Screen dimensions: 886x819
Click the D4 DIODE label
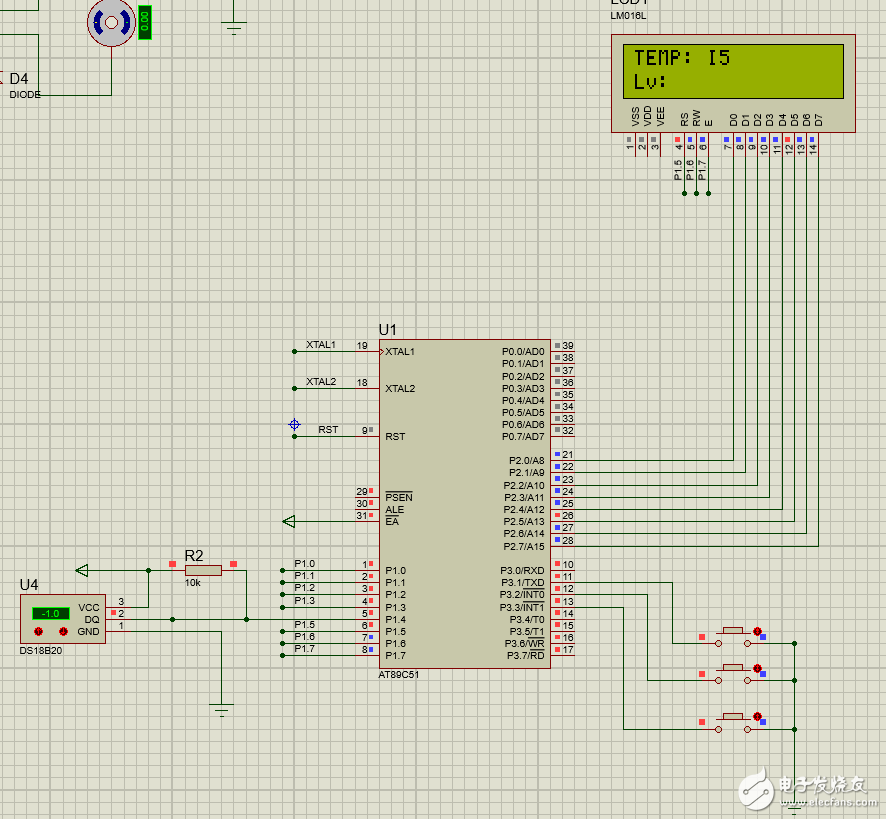(24, 94)
